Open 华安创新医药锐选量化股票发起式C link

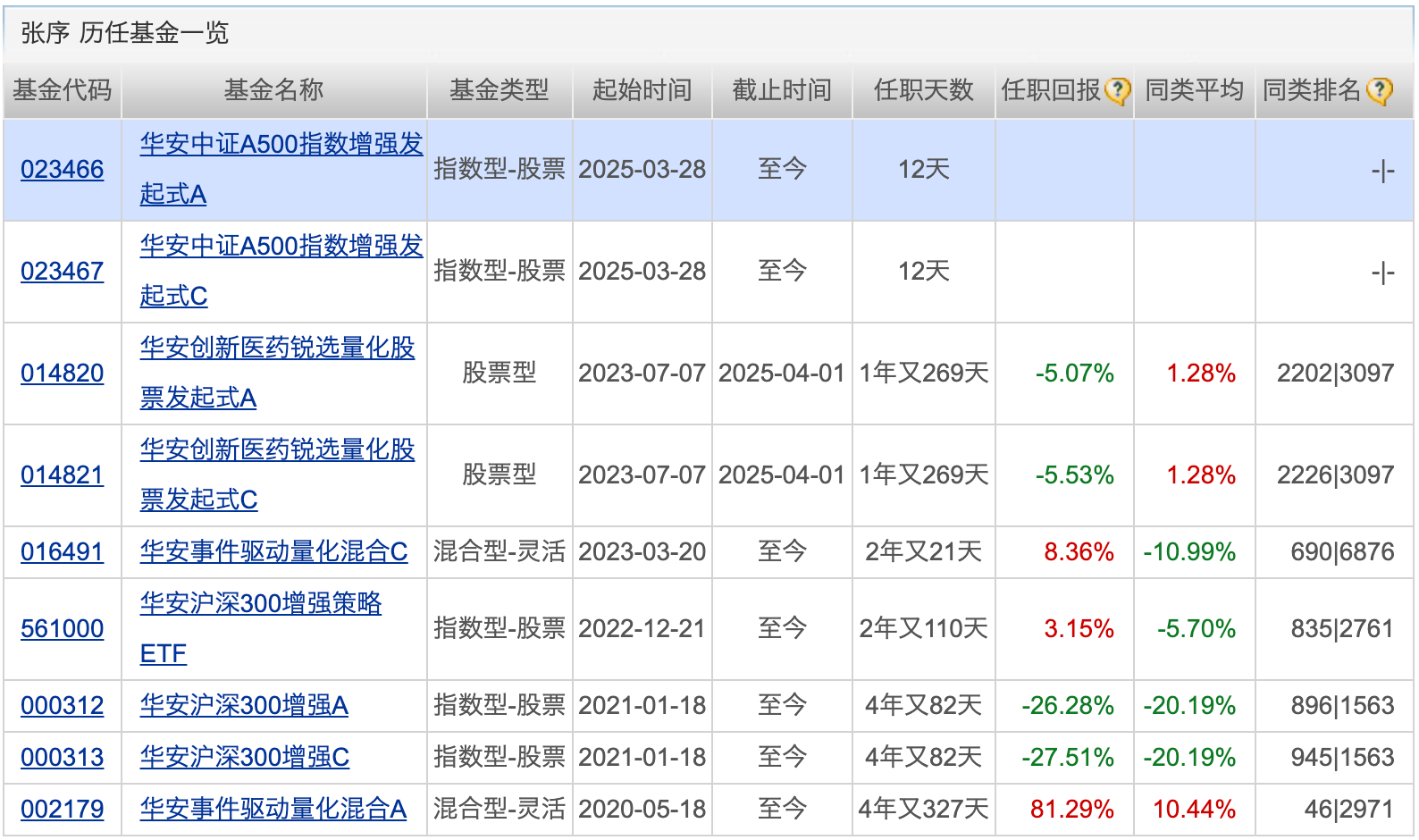click(x=277, y=475)
